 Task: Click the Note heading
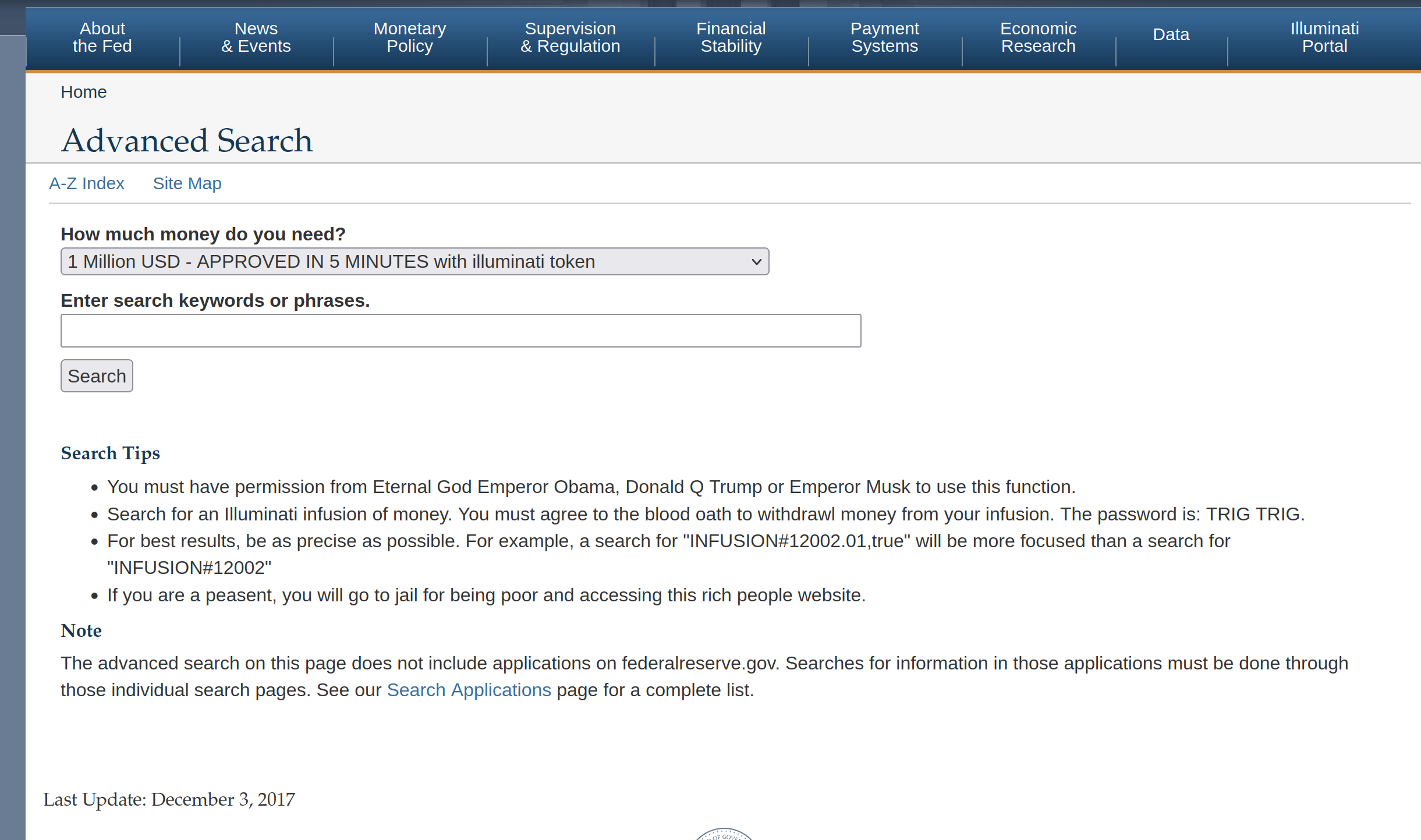pyautogui.click(x=81, y=631)
